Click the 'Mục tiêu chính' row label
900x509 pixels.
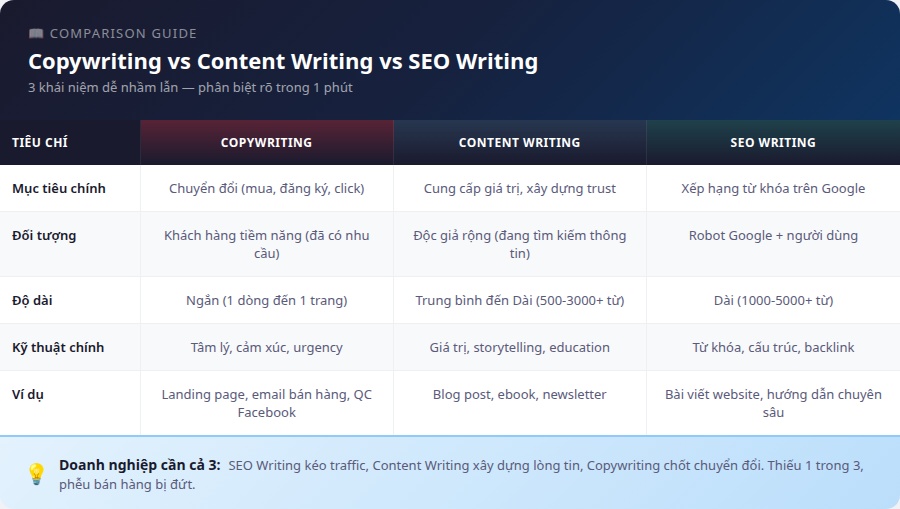click(59, 188)
